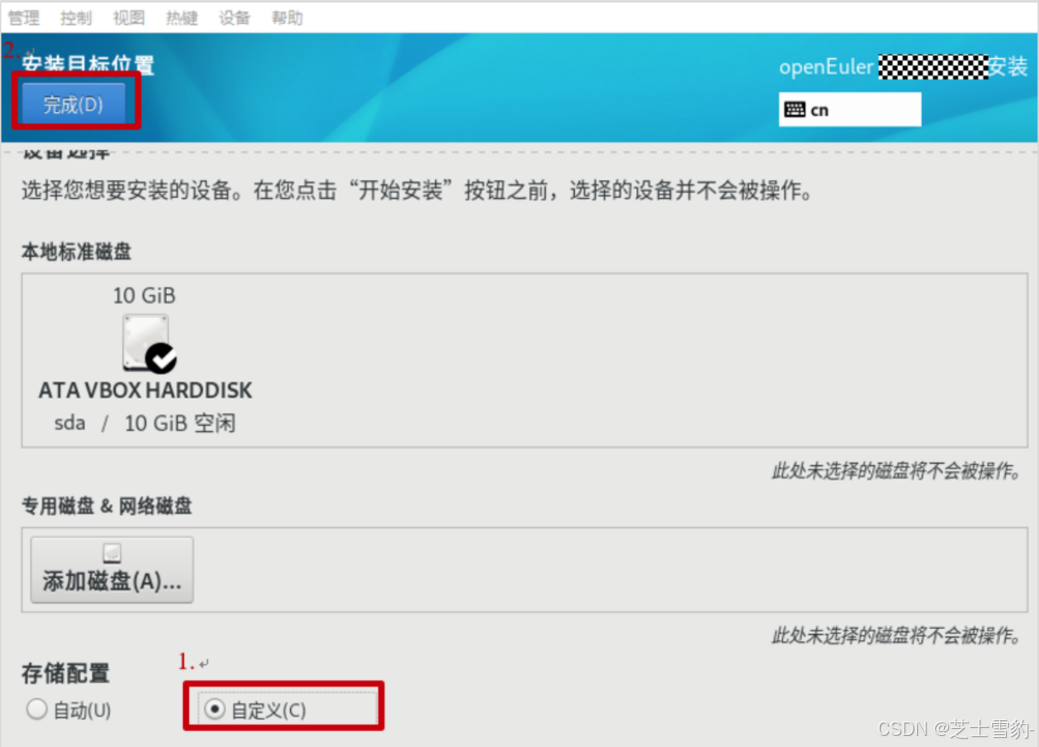Open the 管理 menu
The width and height of the screenshot is (1039, 747).
pyautogui.click(x=24, y=18)
